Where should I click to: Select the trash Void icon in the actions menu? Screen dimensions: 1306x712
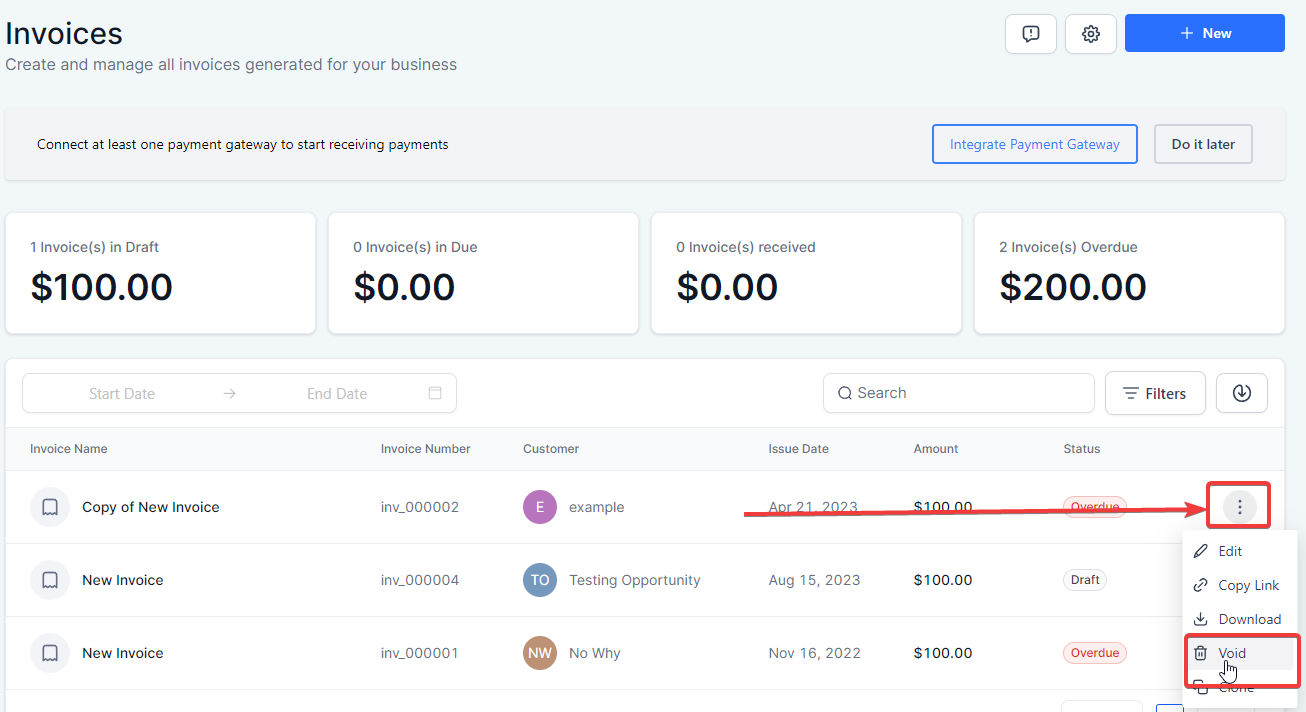pyautogui.click(x=1203, y=652)
